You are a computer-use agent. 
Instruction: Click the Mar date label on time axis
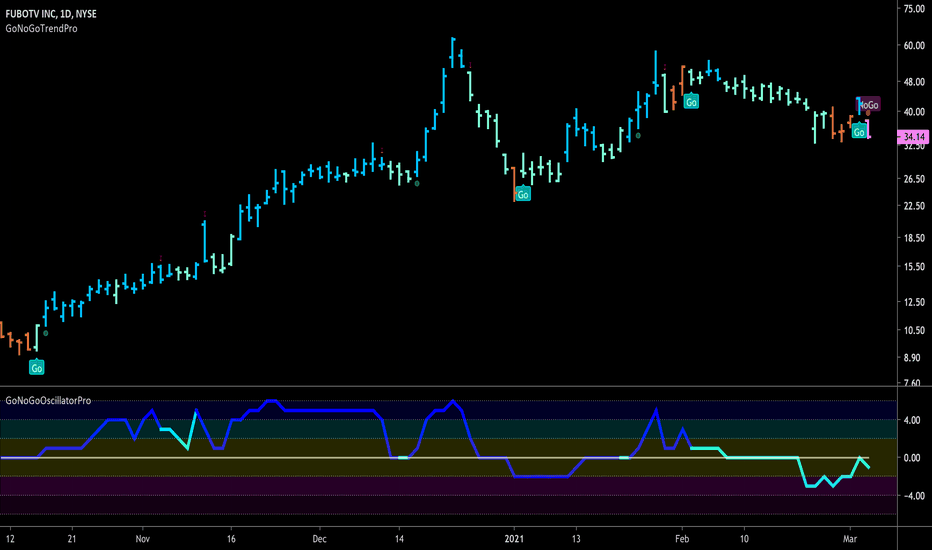(850, 539)
